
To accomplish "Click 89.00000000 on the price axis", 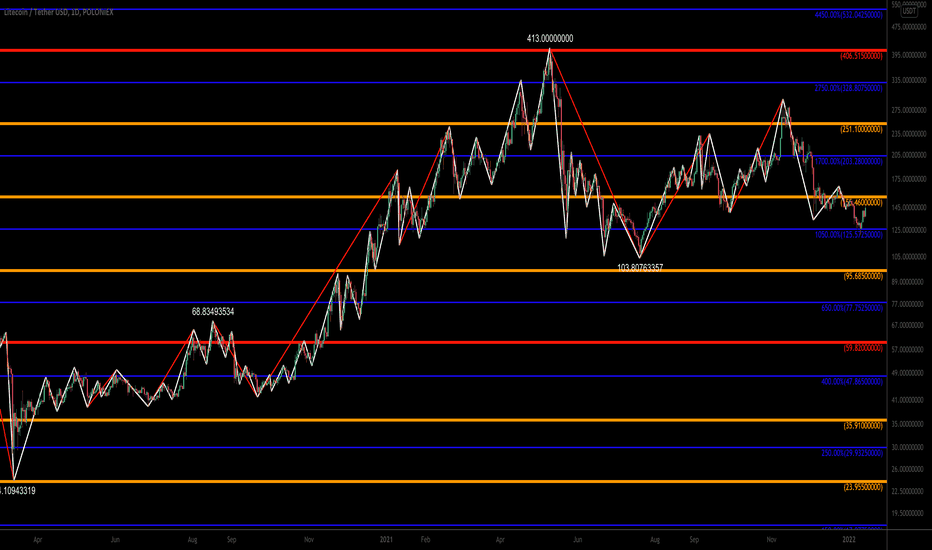I will (909, 282).
